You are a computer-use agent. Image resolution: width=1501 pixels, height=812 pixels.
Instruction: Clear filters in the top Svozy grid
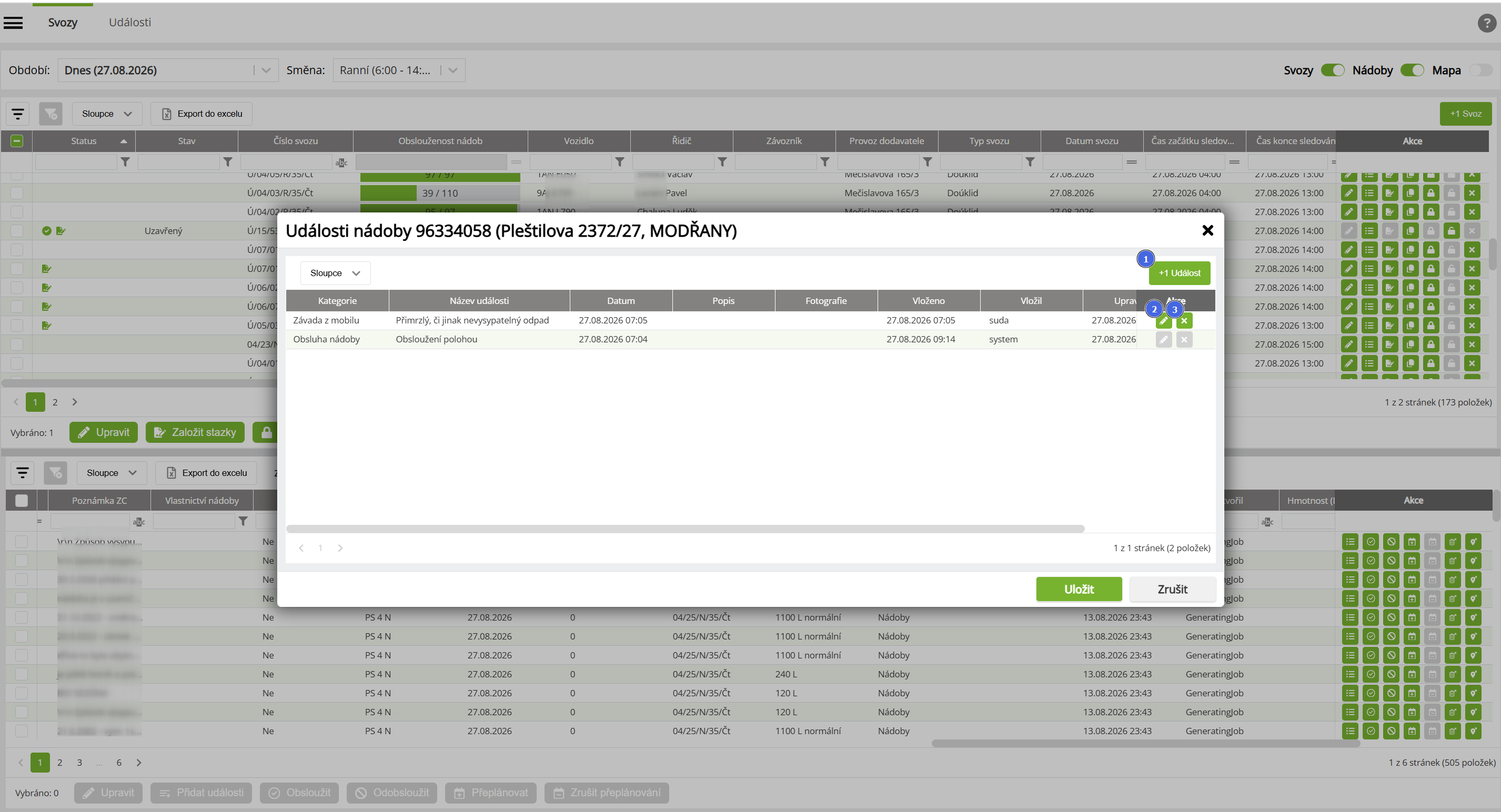(x=51, y=114)
